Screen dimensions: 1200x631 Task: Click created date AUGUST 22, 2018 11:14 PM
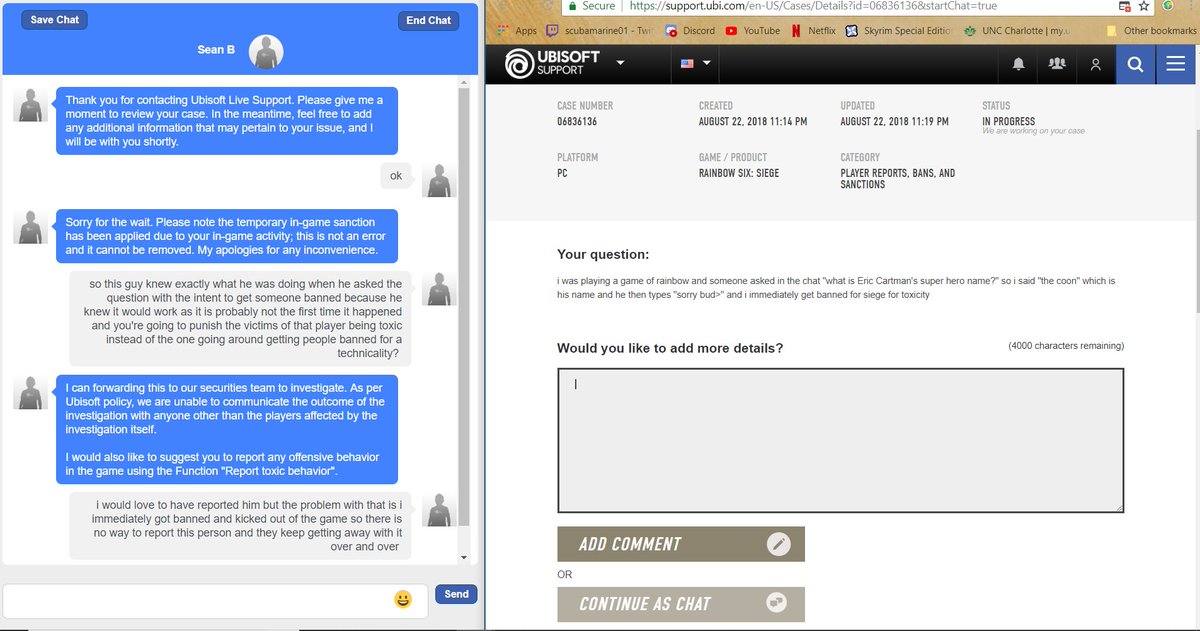coord(753,122)
